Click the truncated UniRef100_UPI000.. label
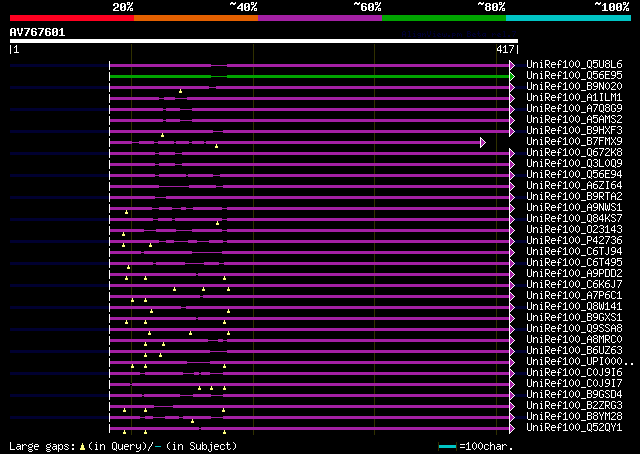This screenshot has width=640, height=454. [x=580, y=362]
